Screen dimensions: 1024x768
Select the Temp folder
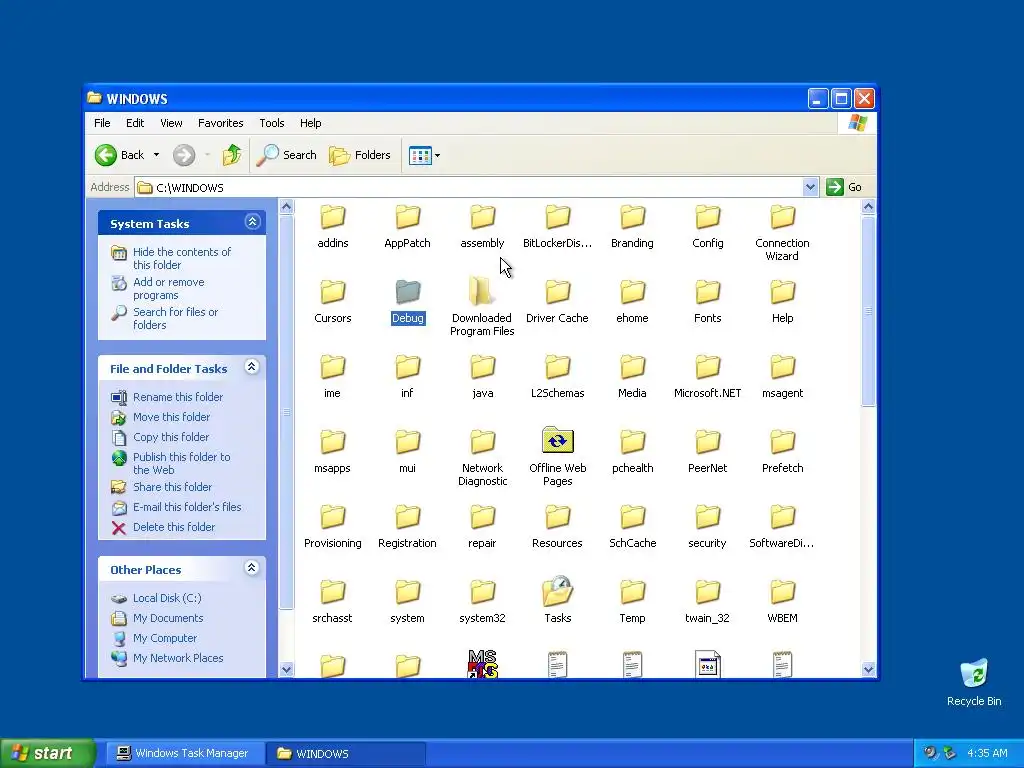click(x=632, y=602)
